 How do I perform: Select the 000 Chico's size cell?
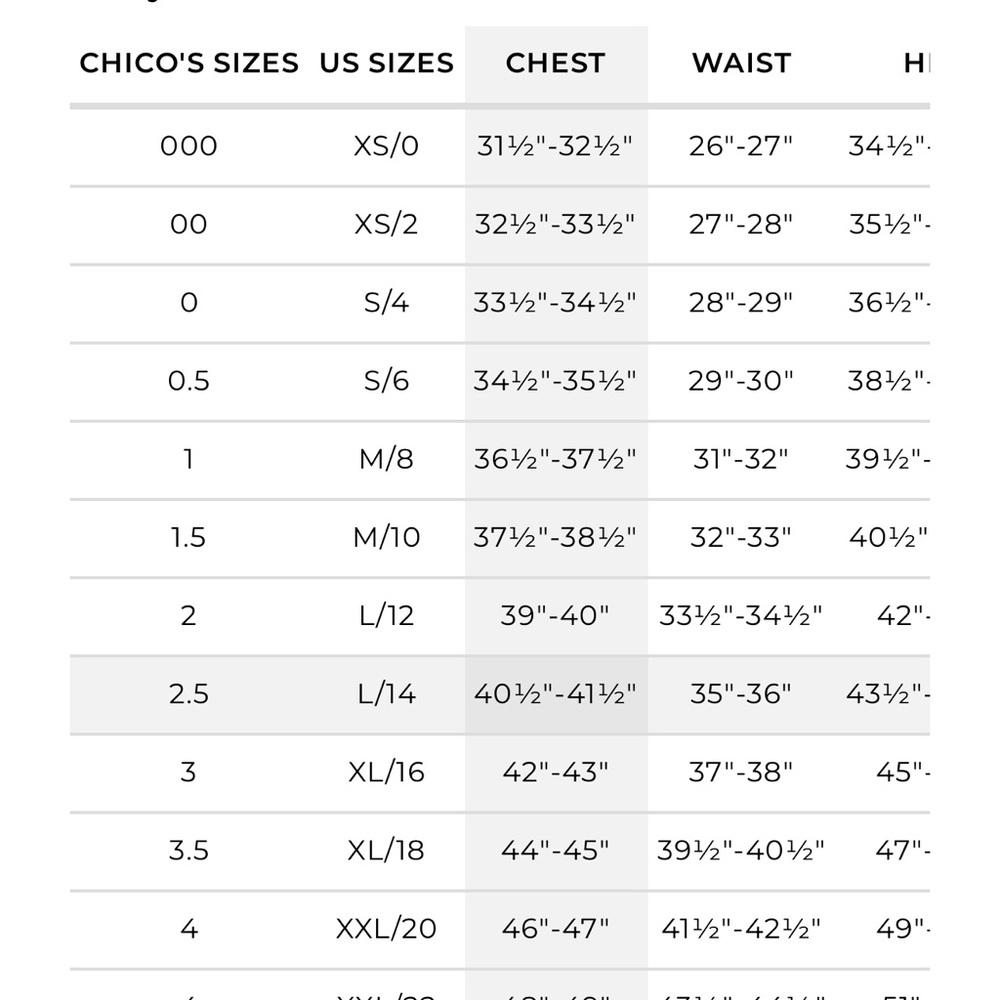pos(189,146)
